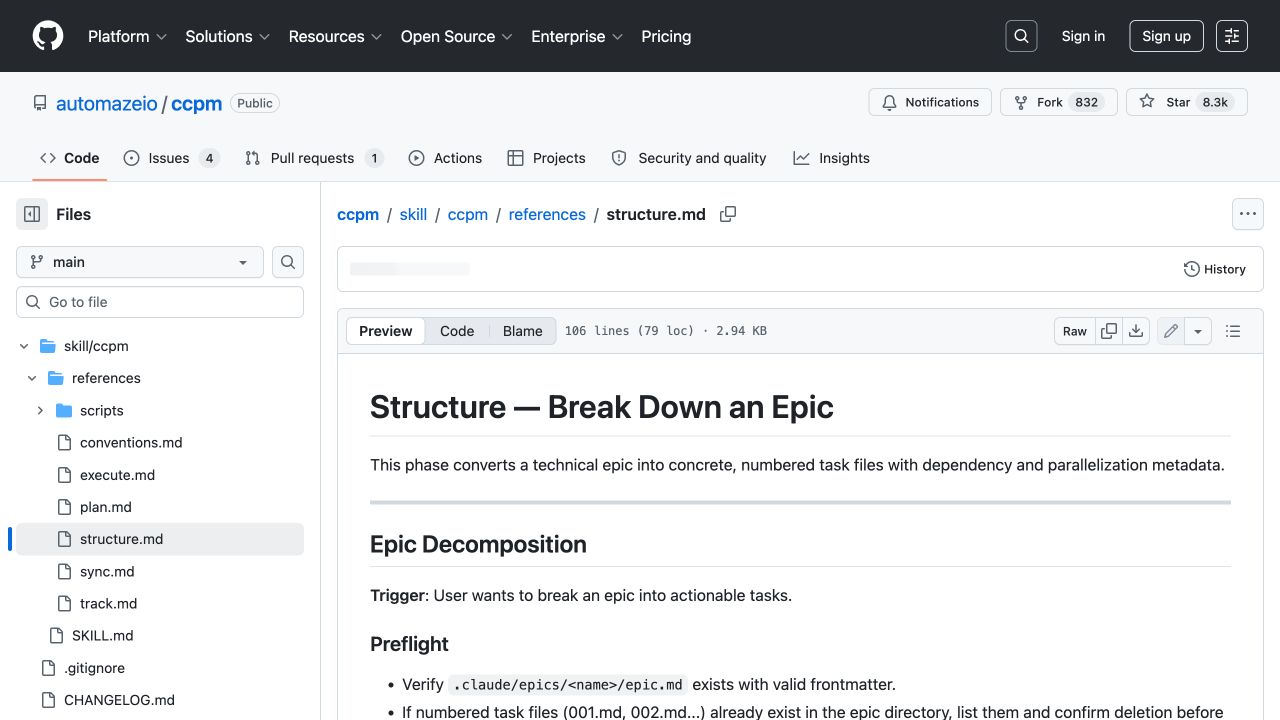The width and height of the screenshot is (1280, 720).
Task: Select the Code file view
Action: point(457,331)
